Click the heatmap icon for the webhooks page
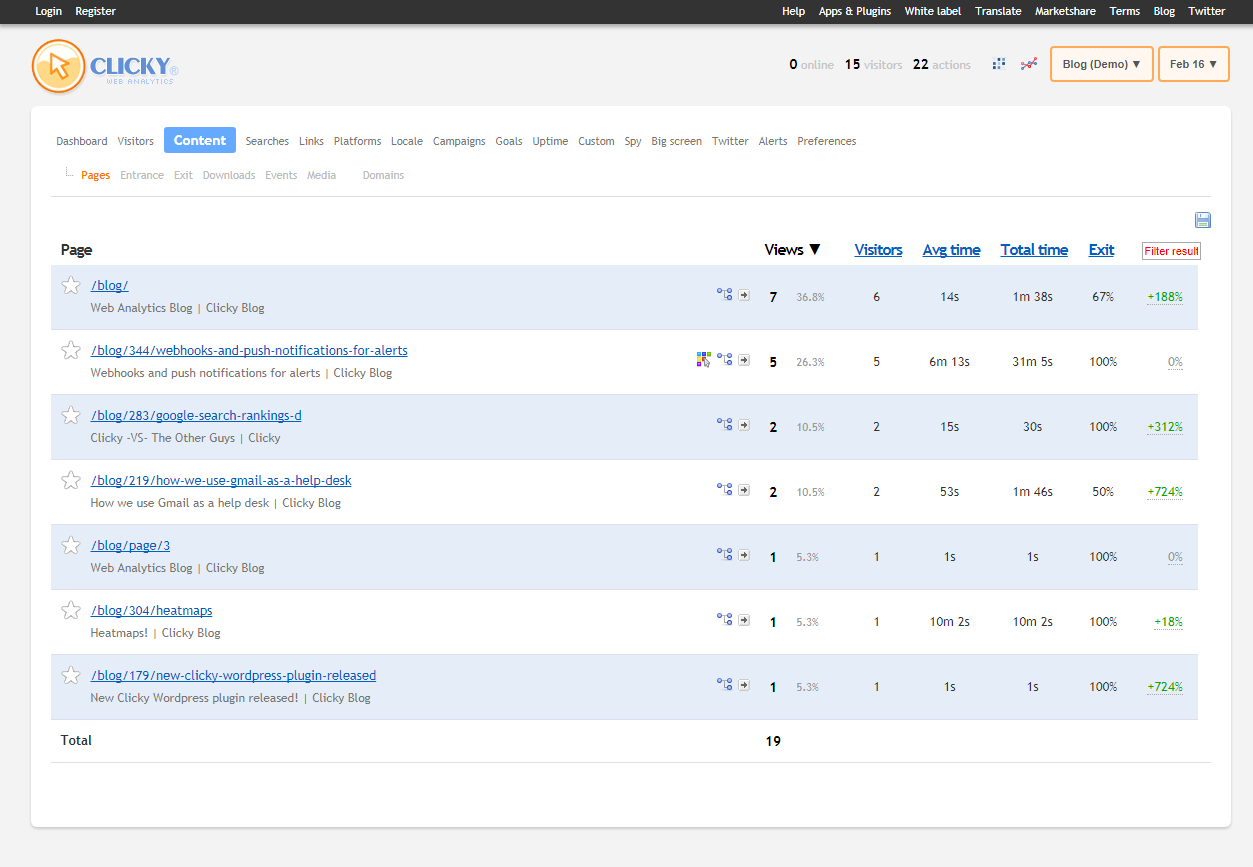This screenshot has width=1253, height=867. 704,360
